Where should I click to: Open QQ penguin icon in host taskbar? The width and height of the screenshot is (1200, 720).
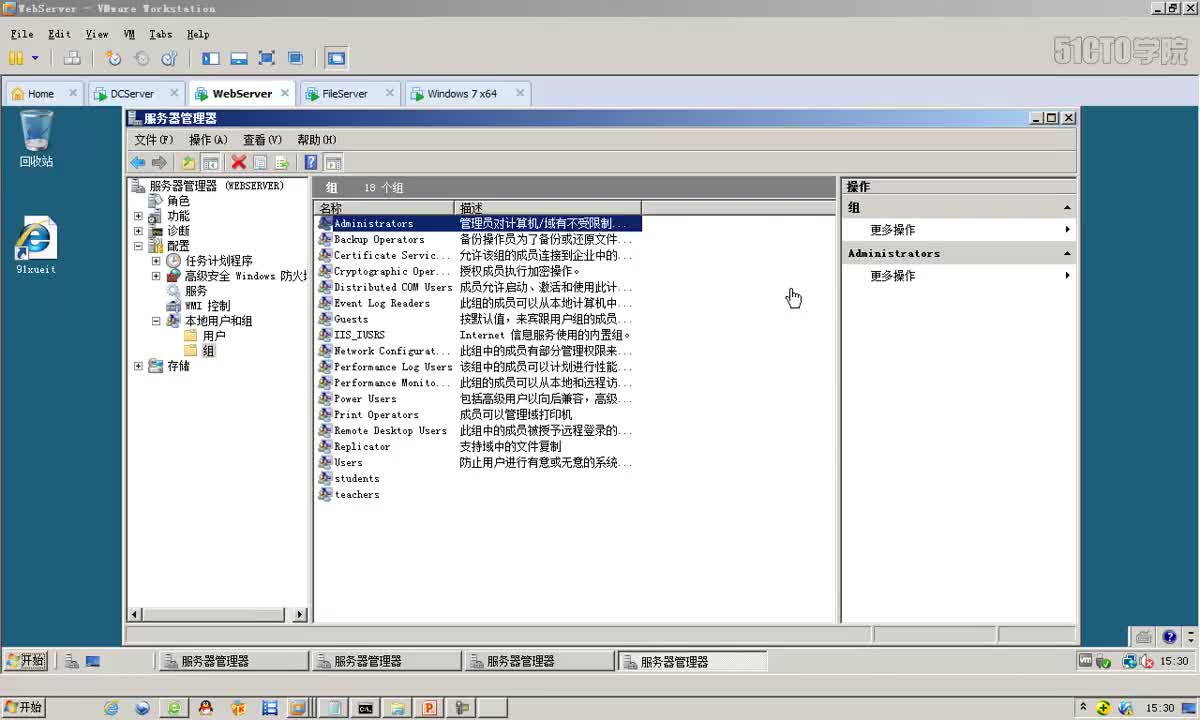click(x=206, y=708)
